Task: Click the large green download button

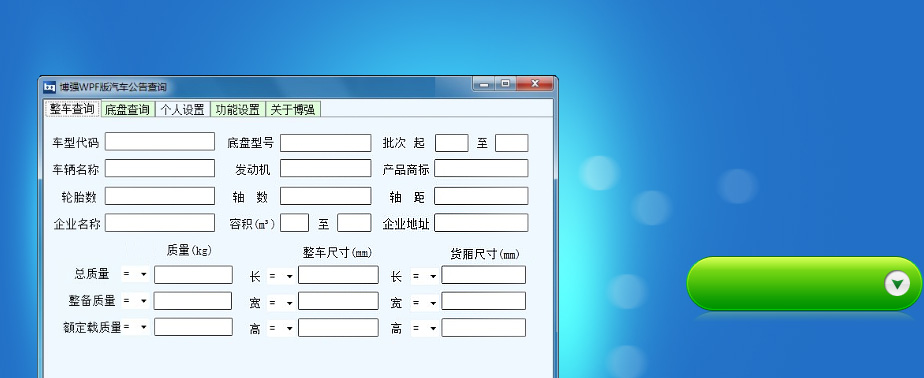Action: [x=804, y=284]
